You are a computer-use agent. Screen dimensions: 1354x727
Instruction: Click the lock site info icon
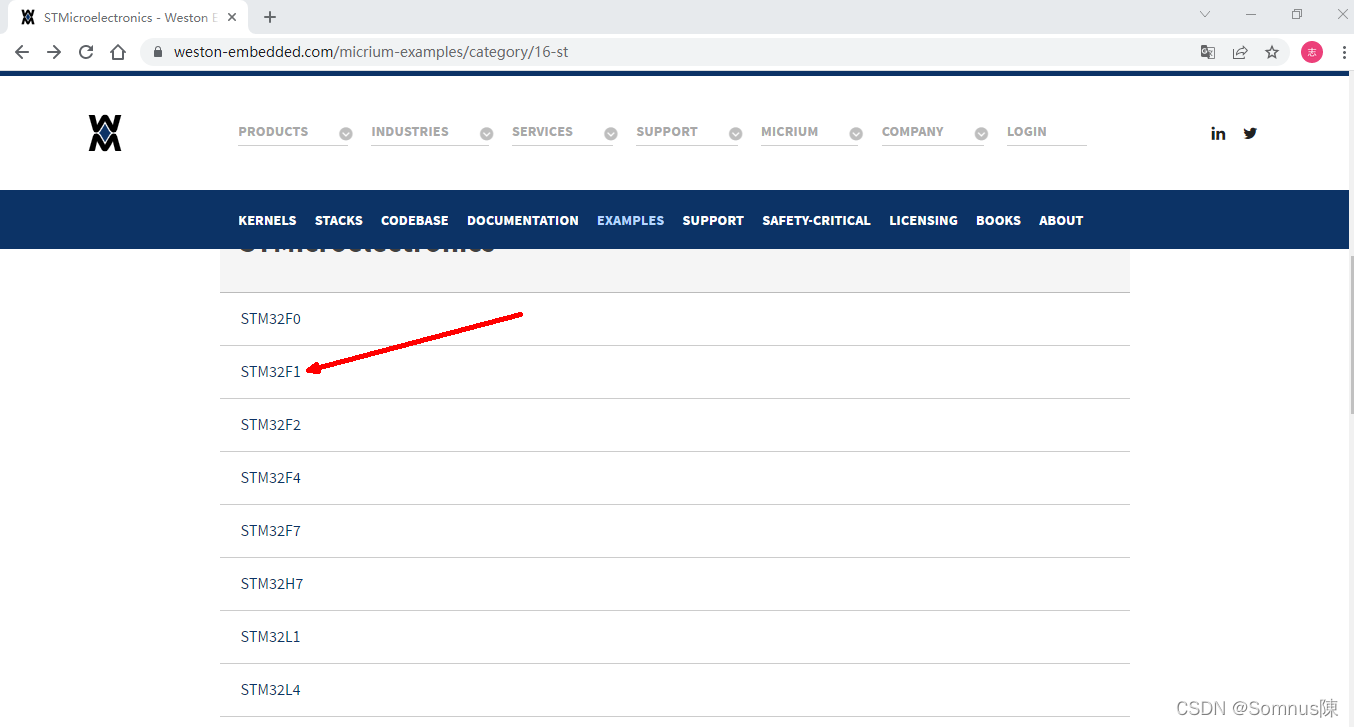[158, 52]
